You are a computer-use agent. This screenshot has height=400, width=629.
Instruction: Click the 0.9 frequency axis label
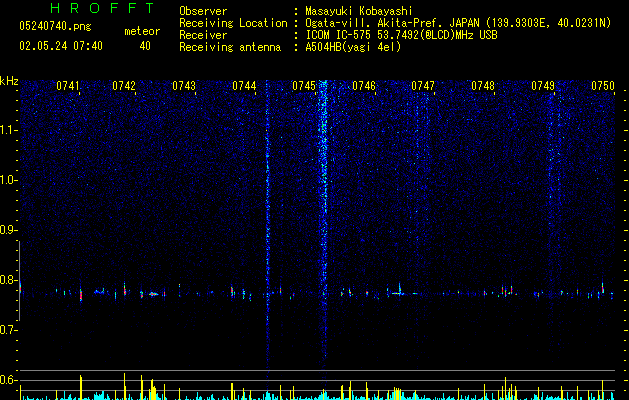tap(8, 230)
